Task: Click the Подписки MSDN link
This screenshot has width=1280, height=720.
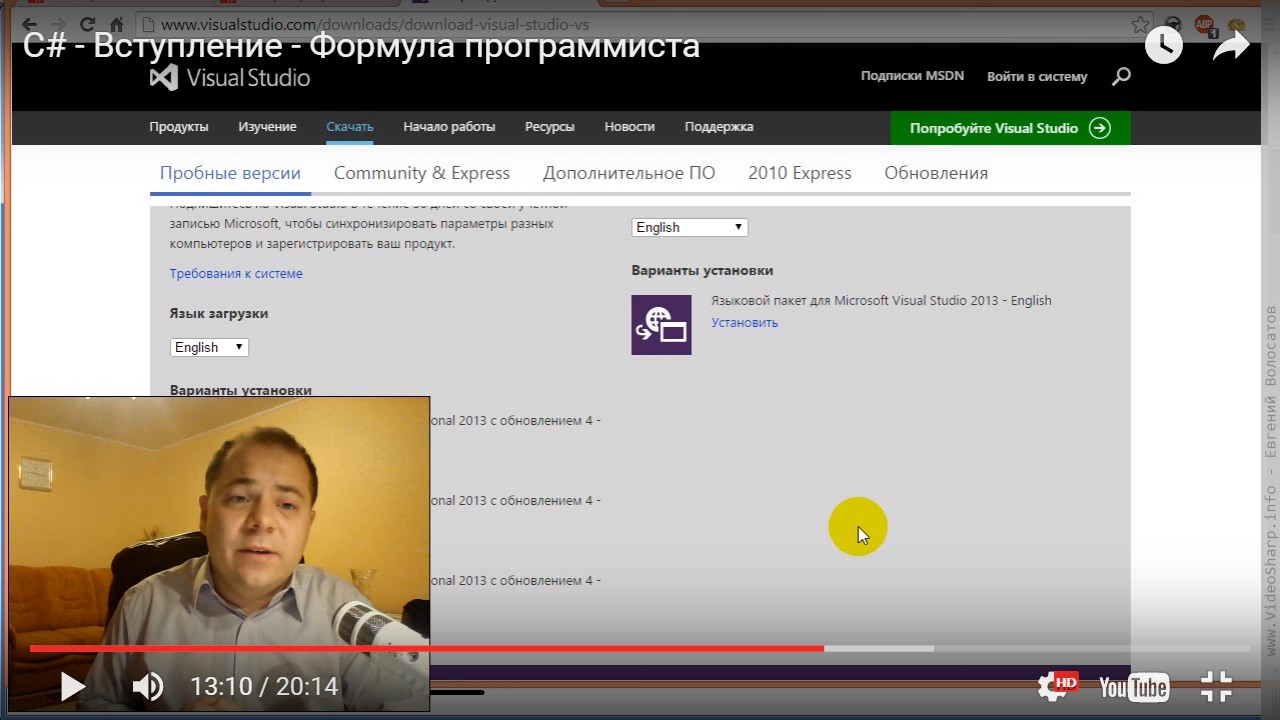Action: [912, 76]
